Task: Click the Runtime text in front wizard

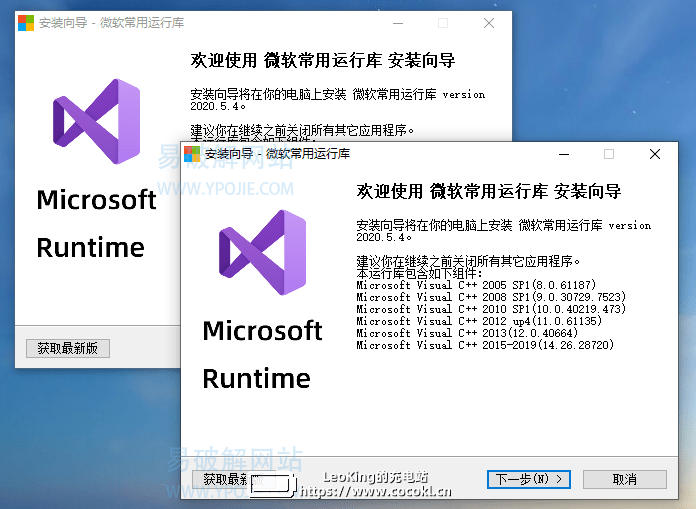Action: click(257, 379)
